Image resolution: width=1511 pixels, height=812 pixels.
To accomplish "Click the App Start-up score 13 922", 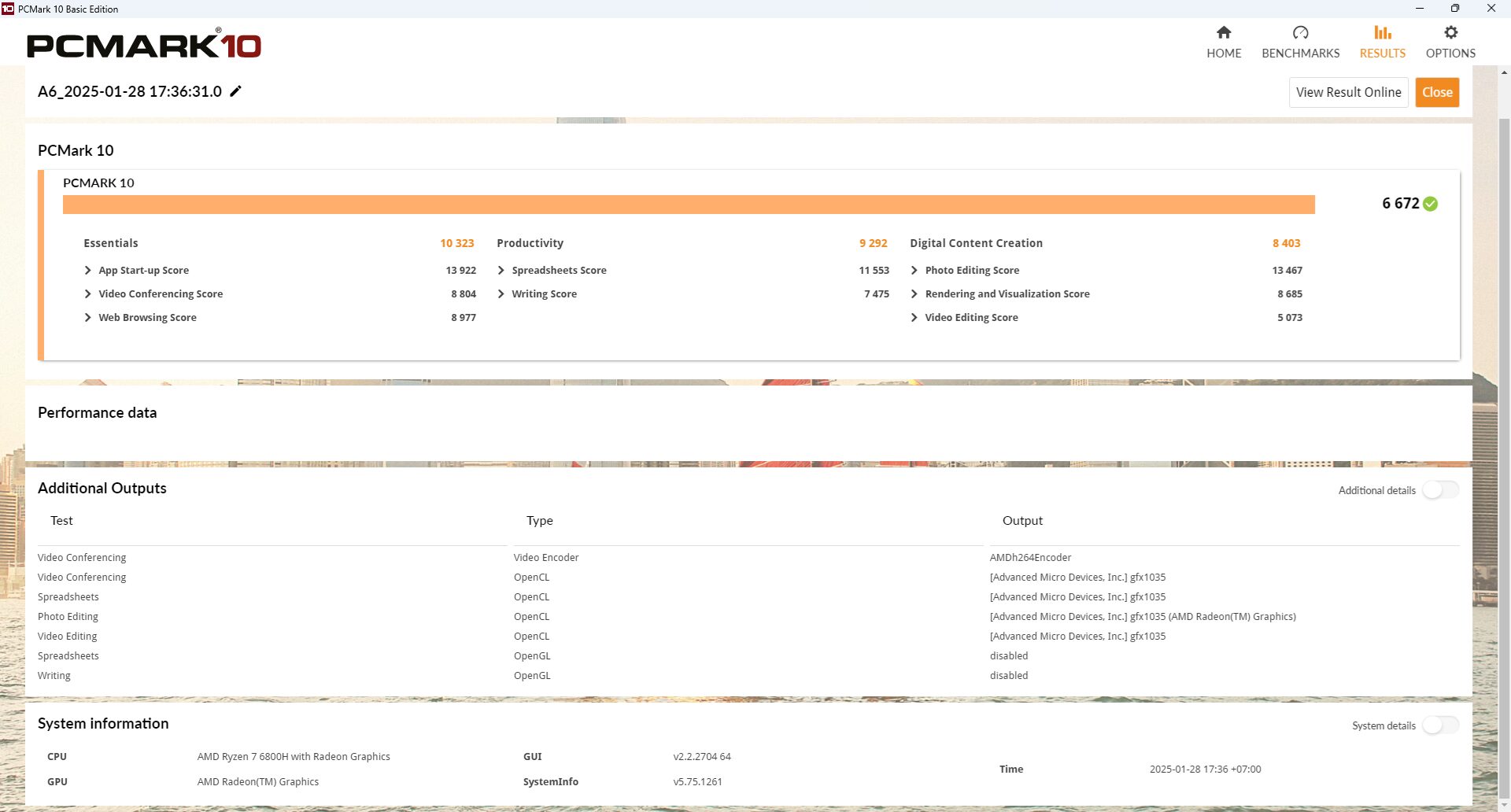I will coord(460,270).
